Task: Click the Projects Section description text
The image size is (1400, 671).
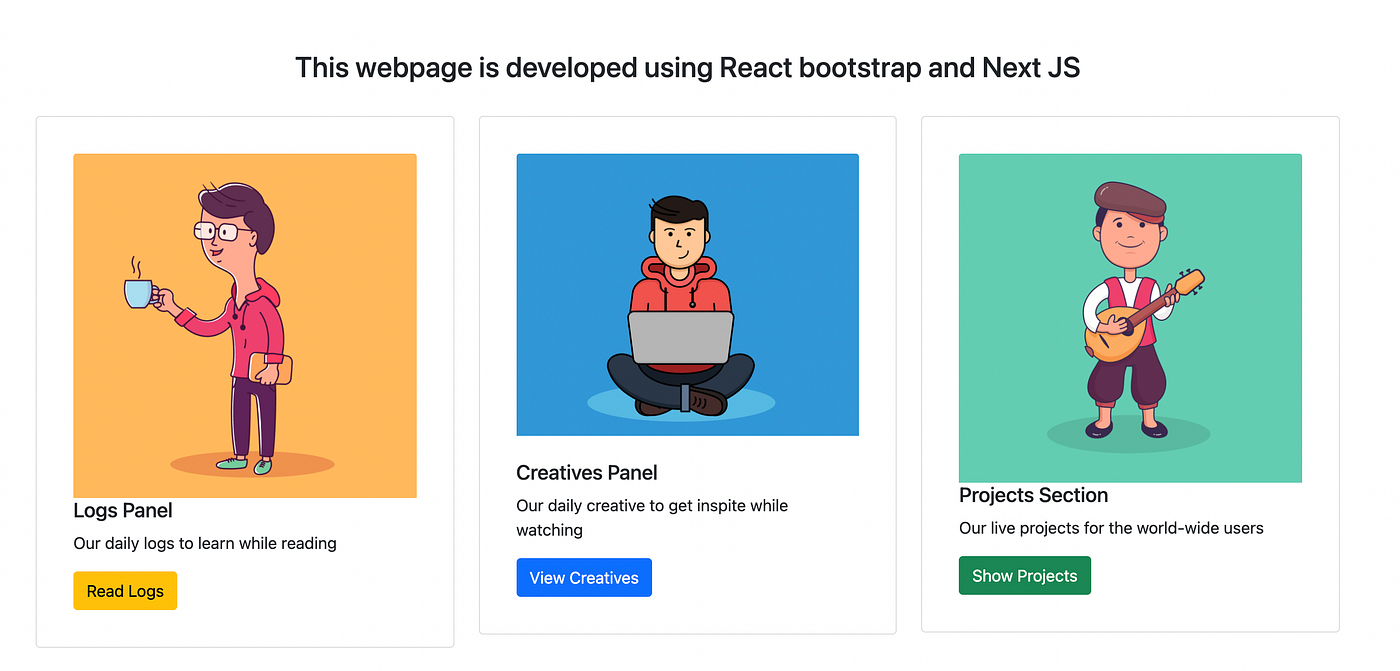Action: pos(1111,528)
